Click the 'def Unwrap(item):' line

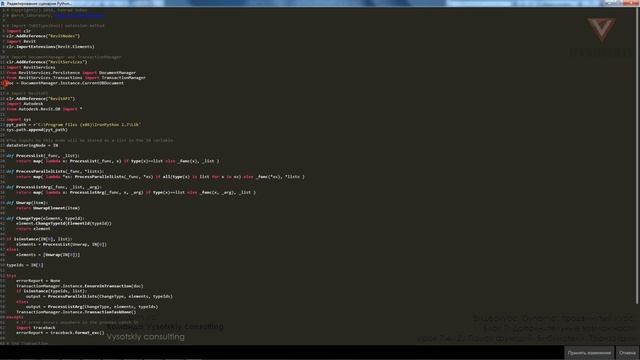tap(27, 202)
